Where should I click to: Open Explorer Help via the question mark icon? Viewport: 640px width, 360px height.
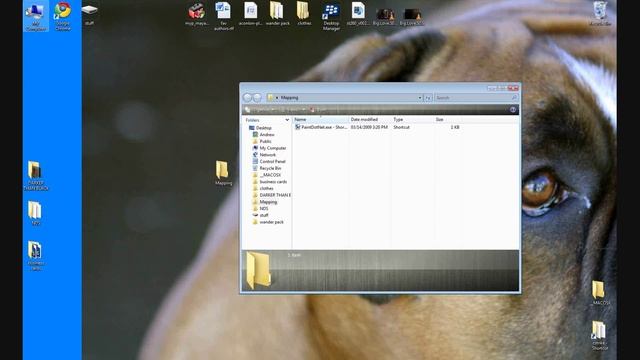tap(513, 109)
